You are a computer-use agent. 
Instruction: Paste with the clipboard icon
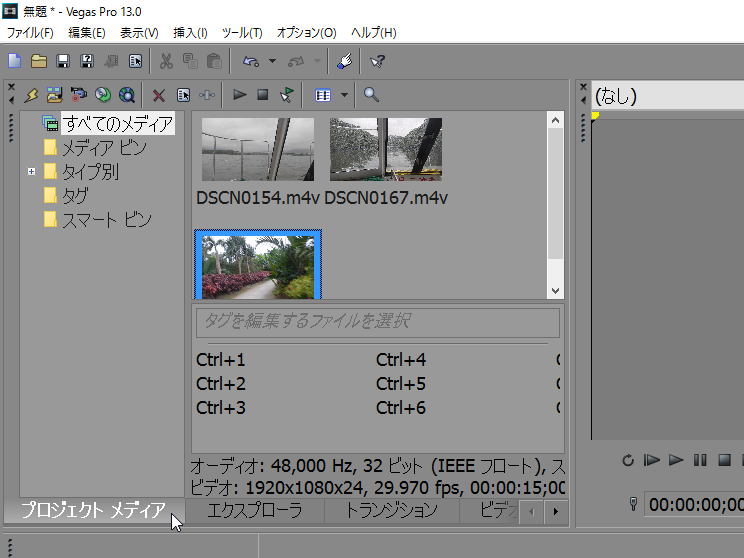click(214, 61)
